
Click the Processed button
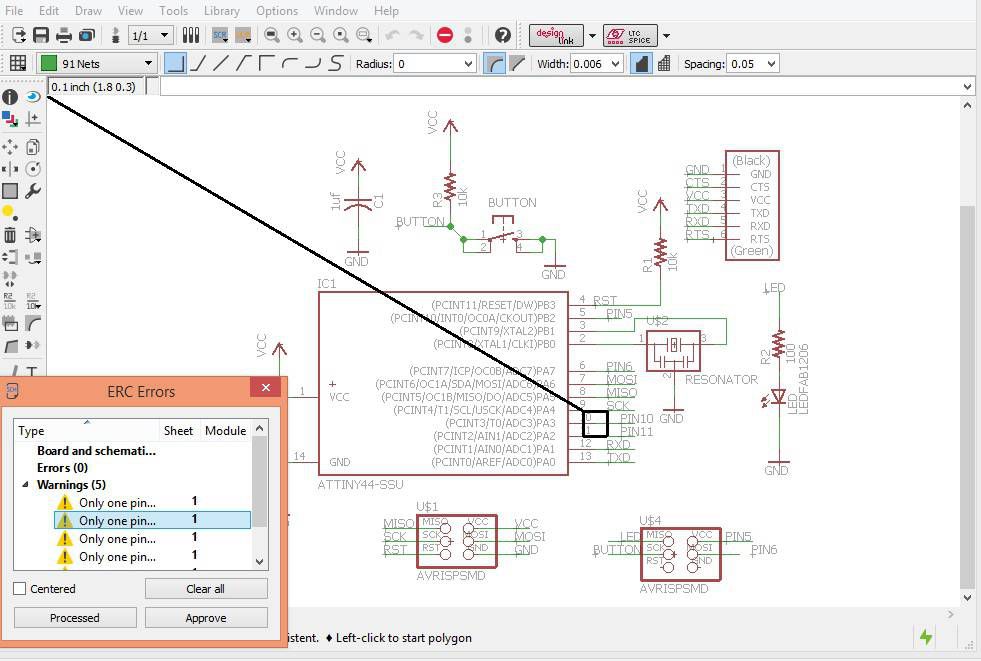[75, 618]
